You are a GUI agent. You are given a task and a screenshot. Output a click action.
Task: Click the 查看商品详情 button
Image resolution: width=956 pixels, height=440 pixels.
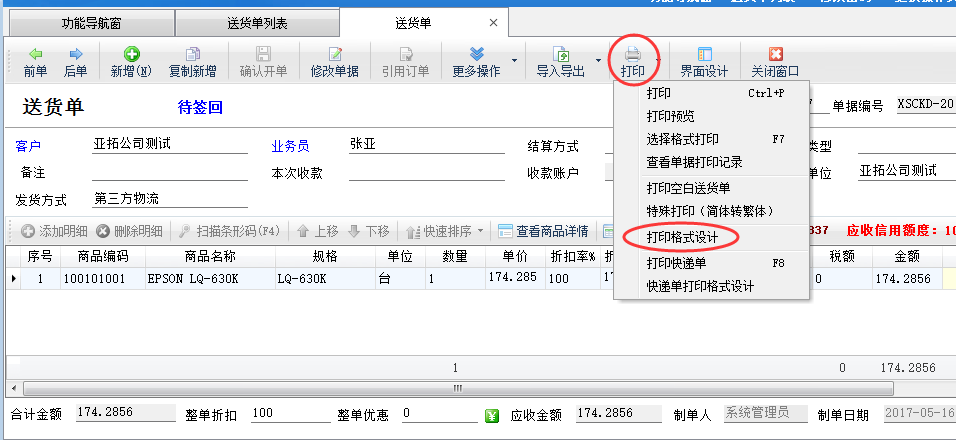pyautogui.click(x=544, y=231)
